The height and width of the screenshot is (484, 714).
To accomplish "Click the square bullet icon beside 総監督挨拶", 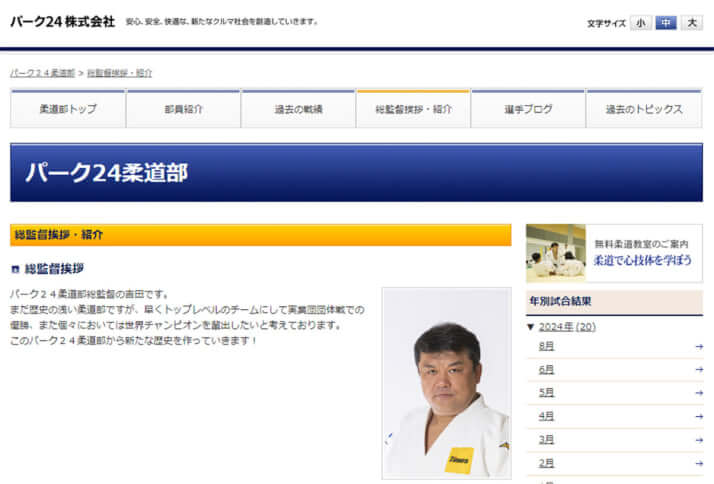I will 15,270.
